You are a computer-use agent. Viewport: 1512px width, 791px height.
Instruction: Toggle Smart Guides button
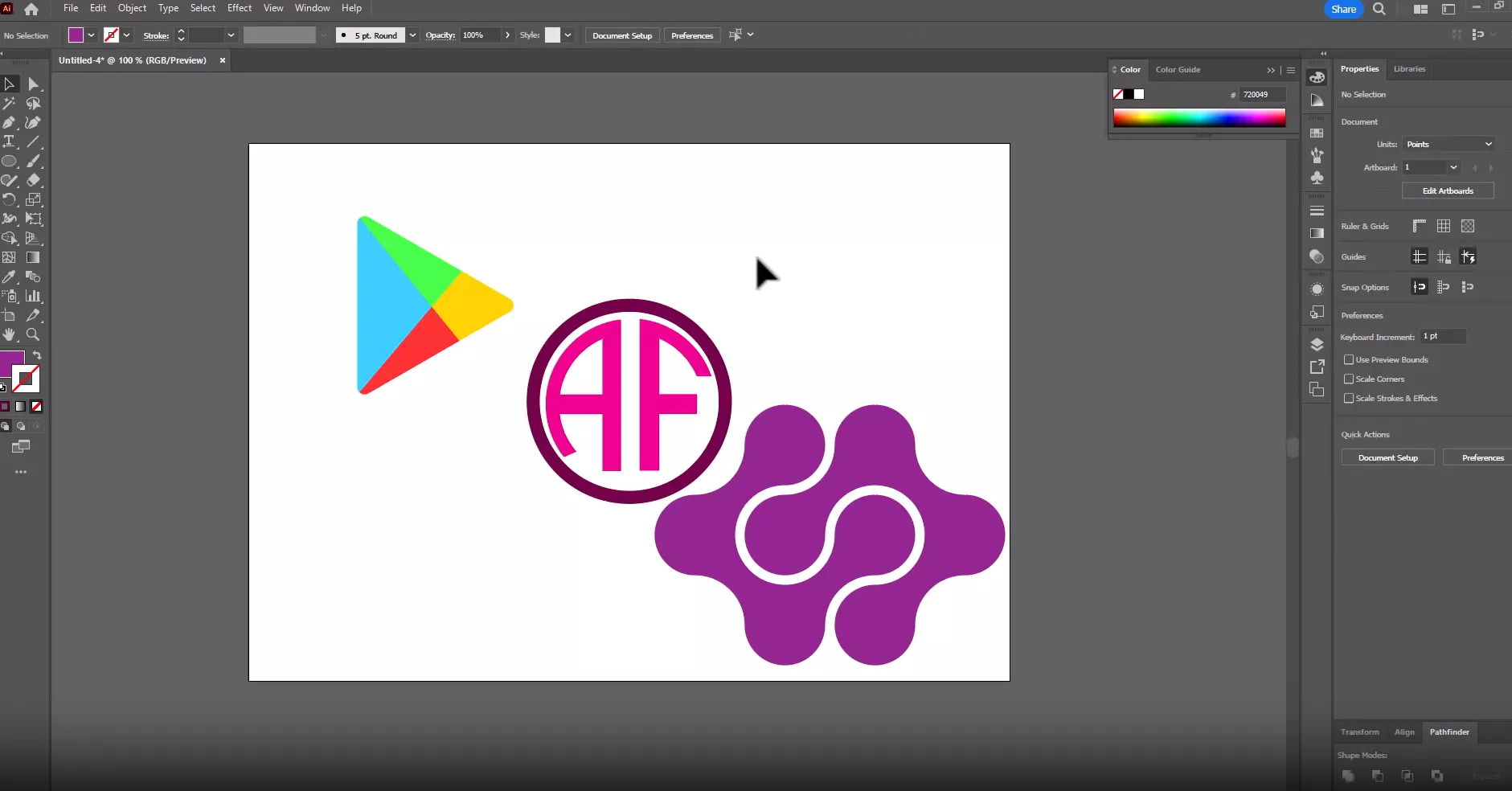point(1468,257)
